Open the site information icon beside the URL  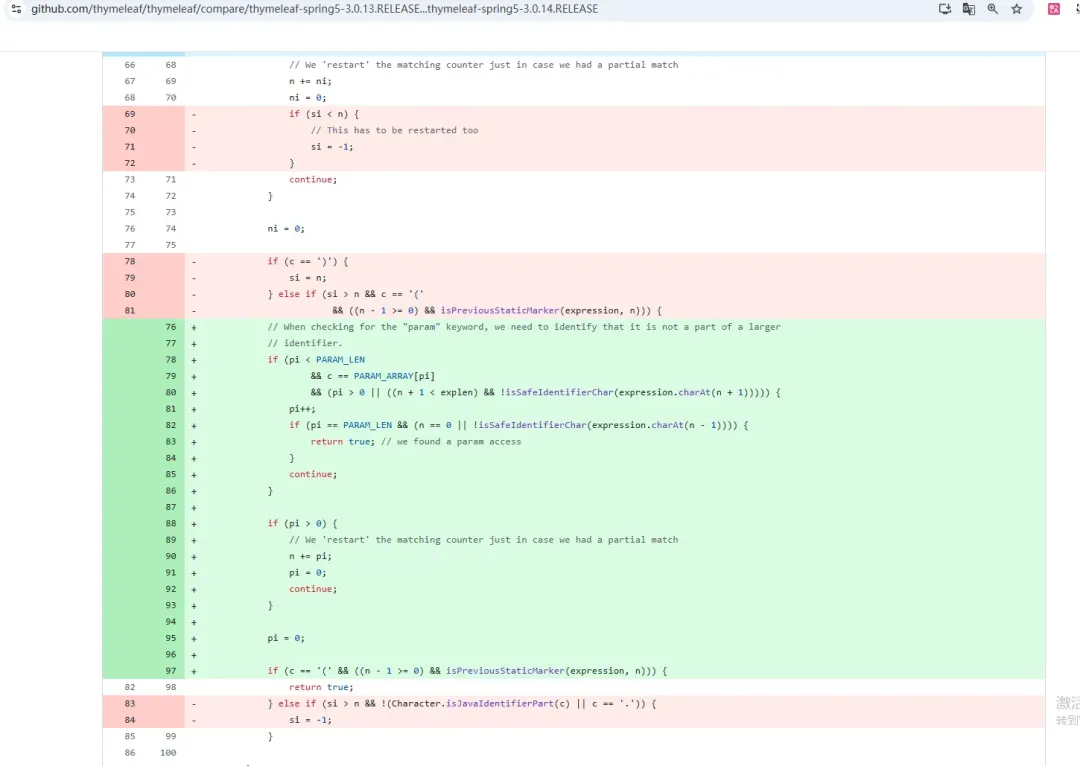pos(16,9)
